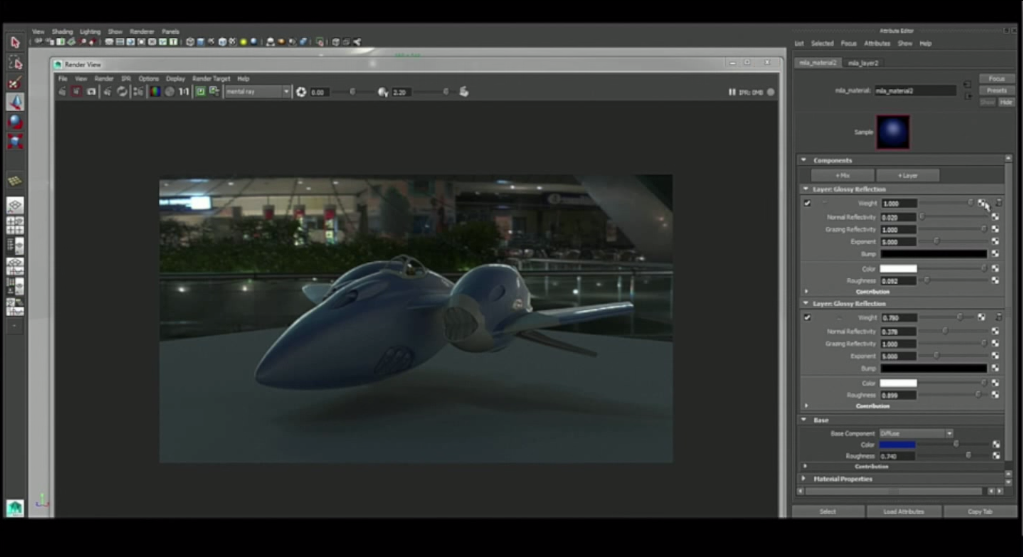Click the mila_material name input field
1023x557 pixels.
point(914,90)
